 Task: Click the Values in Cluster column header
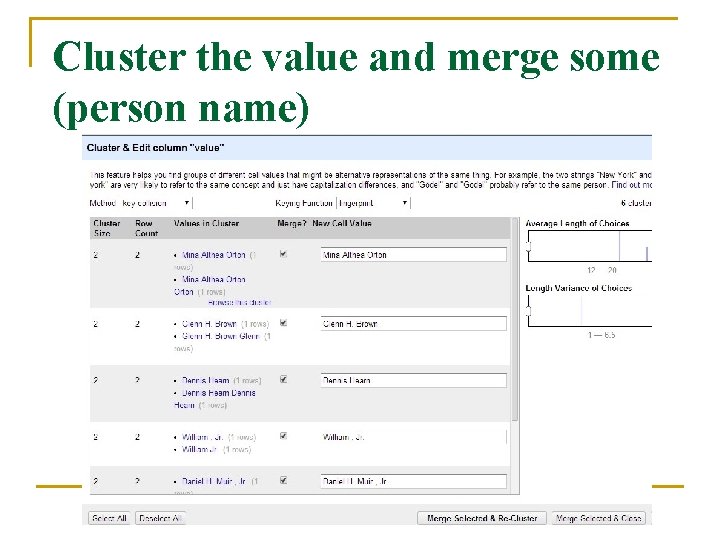tap(206, 224)
